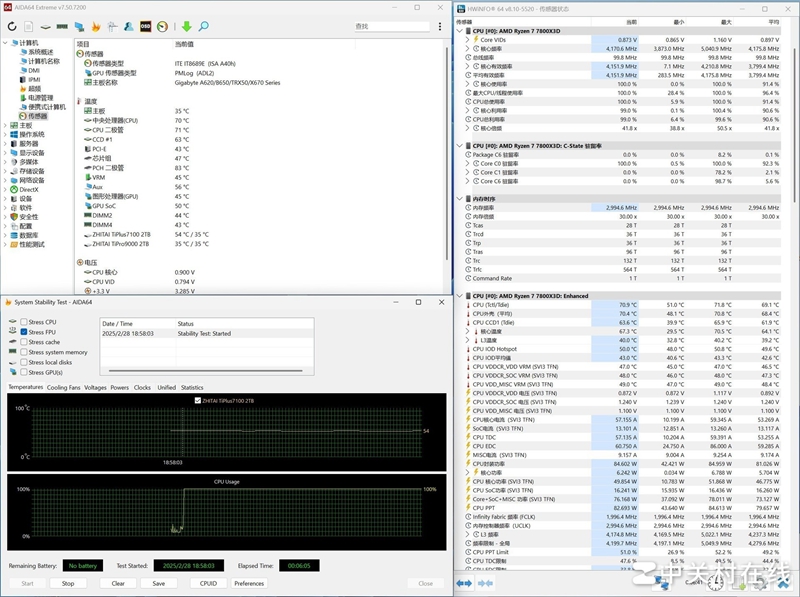The width and height of the screenshot is (800, 597).
Task: Launch stability test via flame toolbar icon
Action: coord(95,26)
